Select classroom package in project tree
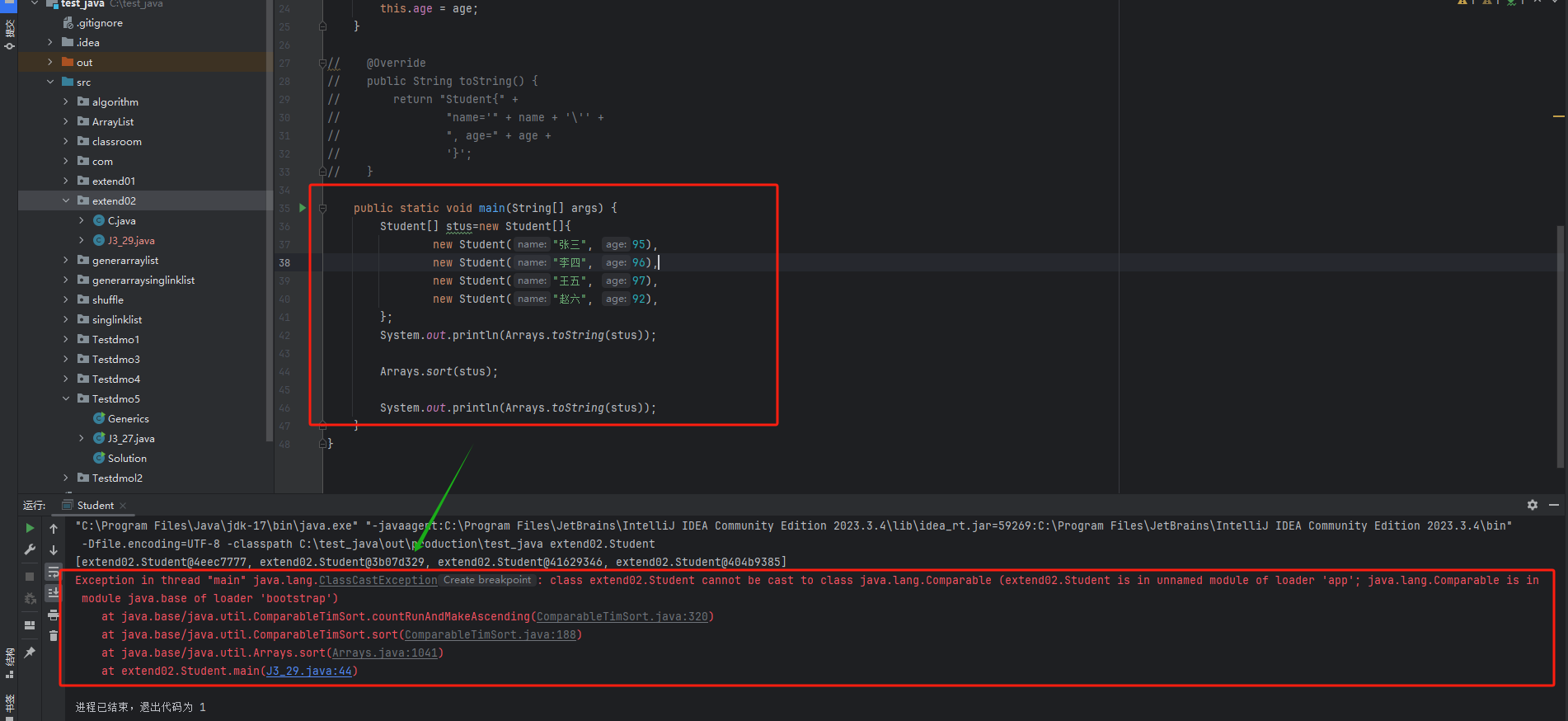 pos(117,141)
